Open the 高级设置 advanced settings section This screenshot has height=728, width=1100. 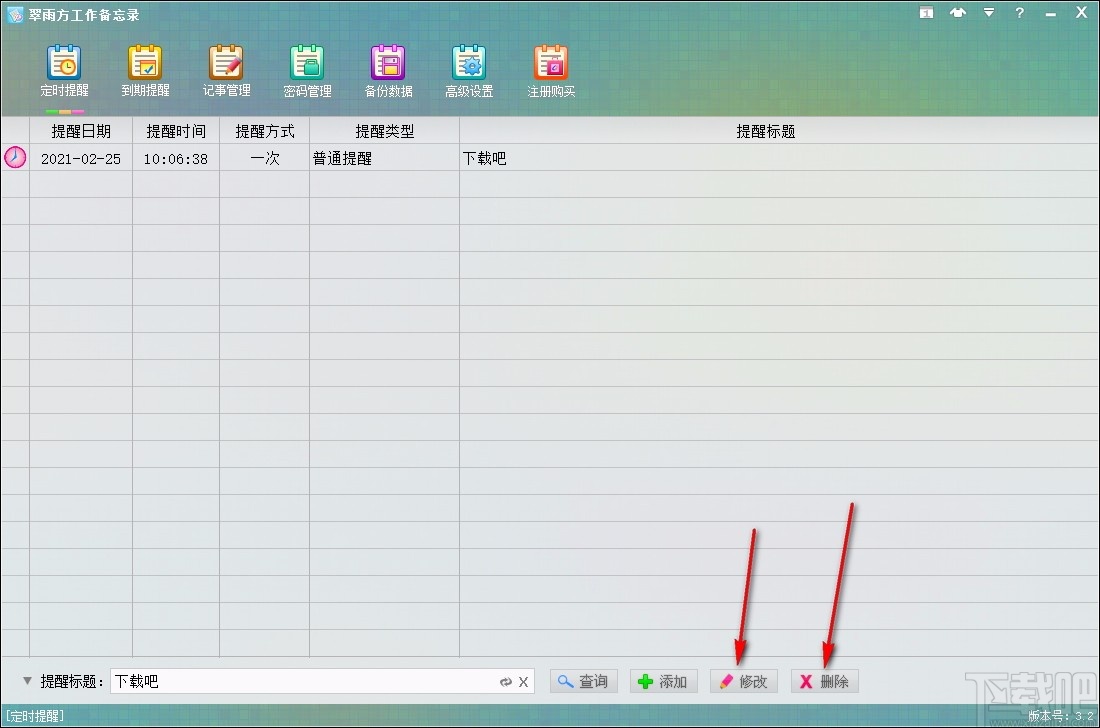[x=469, y=71]
